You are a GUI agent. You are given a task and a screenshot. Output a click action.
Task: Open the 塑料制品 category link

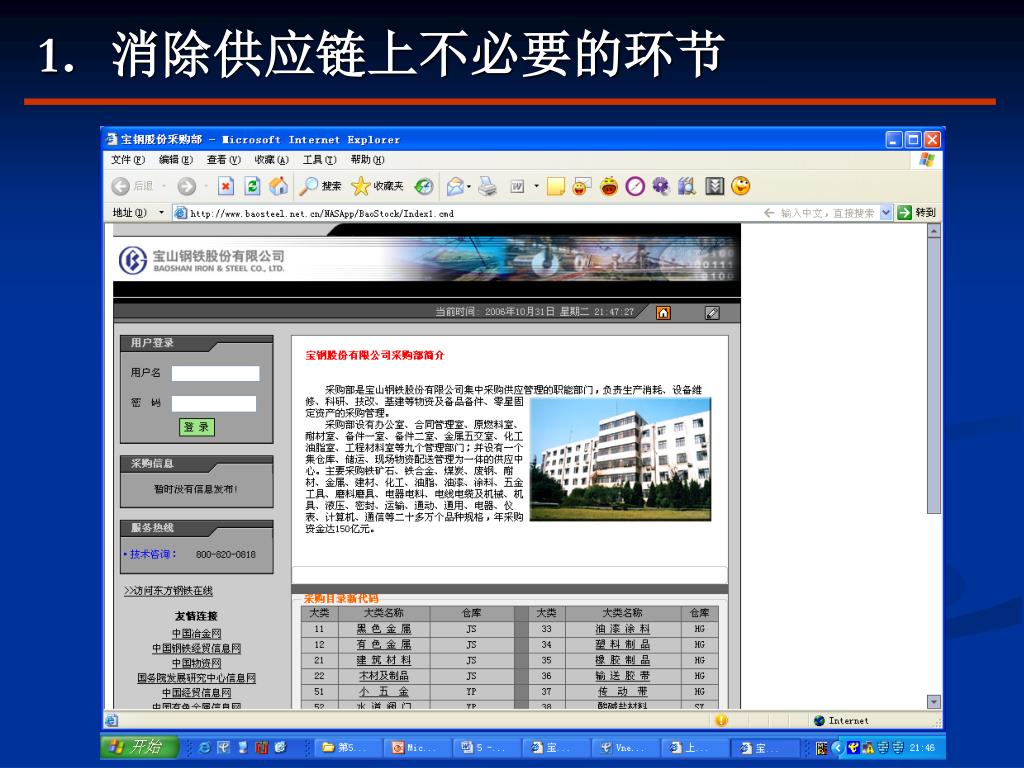tap(622, 645)
